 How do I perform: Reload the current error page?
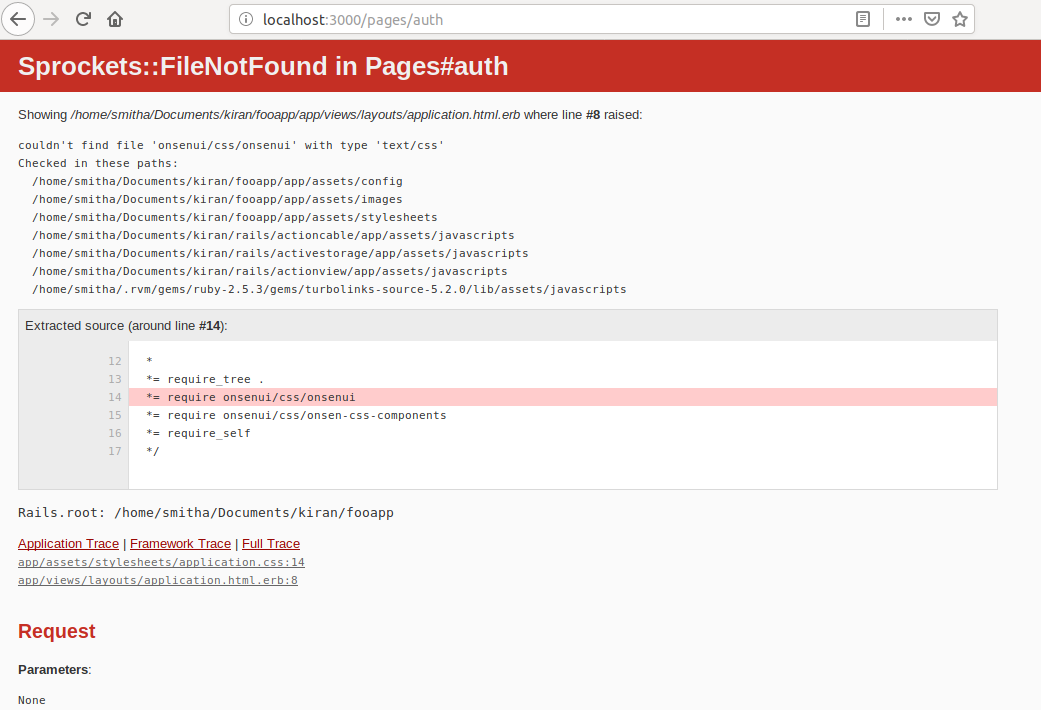(83, 18)
